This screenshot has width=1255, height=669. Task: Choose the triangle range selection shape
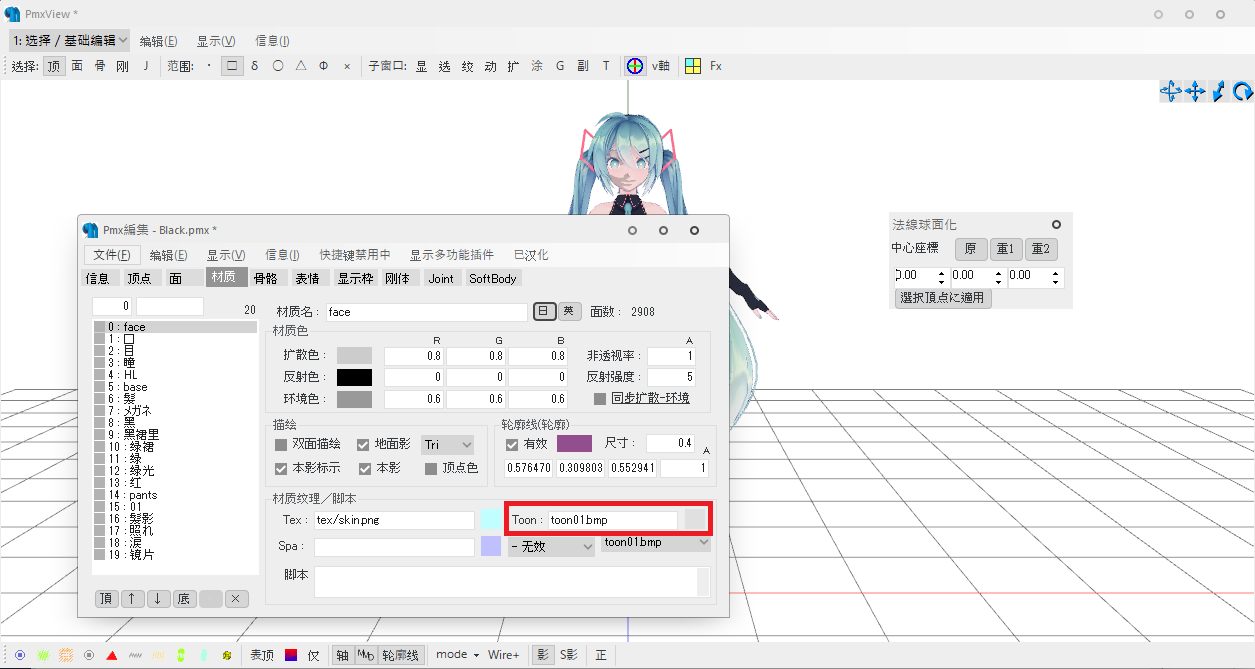tap(301, 66)
